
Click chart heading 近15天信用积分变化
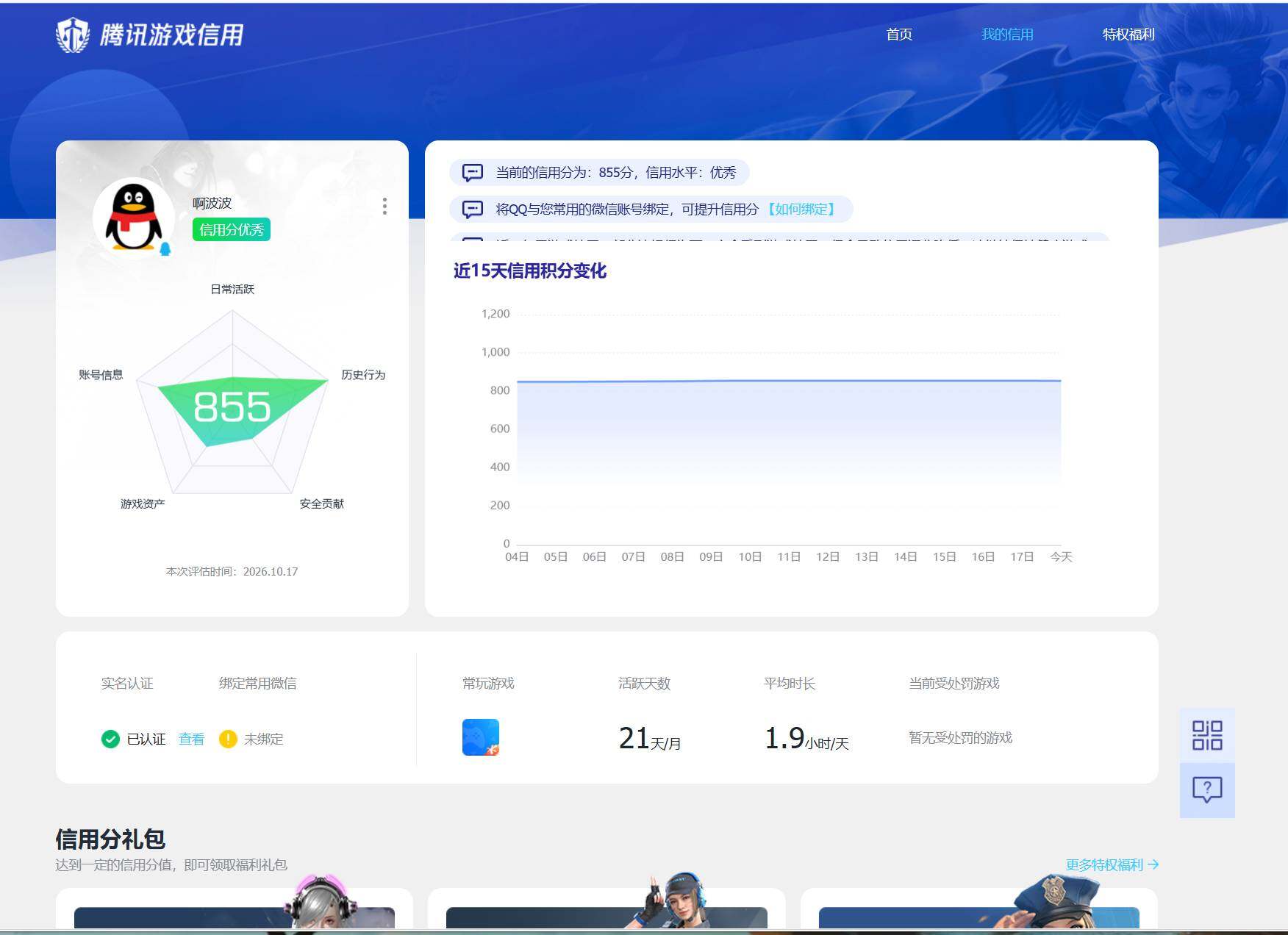tap(529, 271)
